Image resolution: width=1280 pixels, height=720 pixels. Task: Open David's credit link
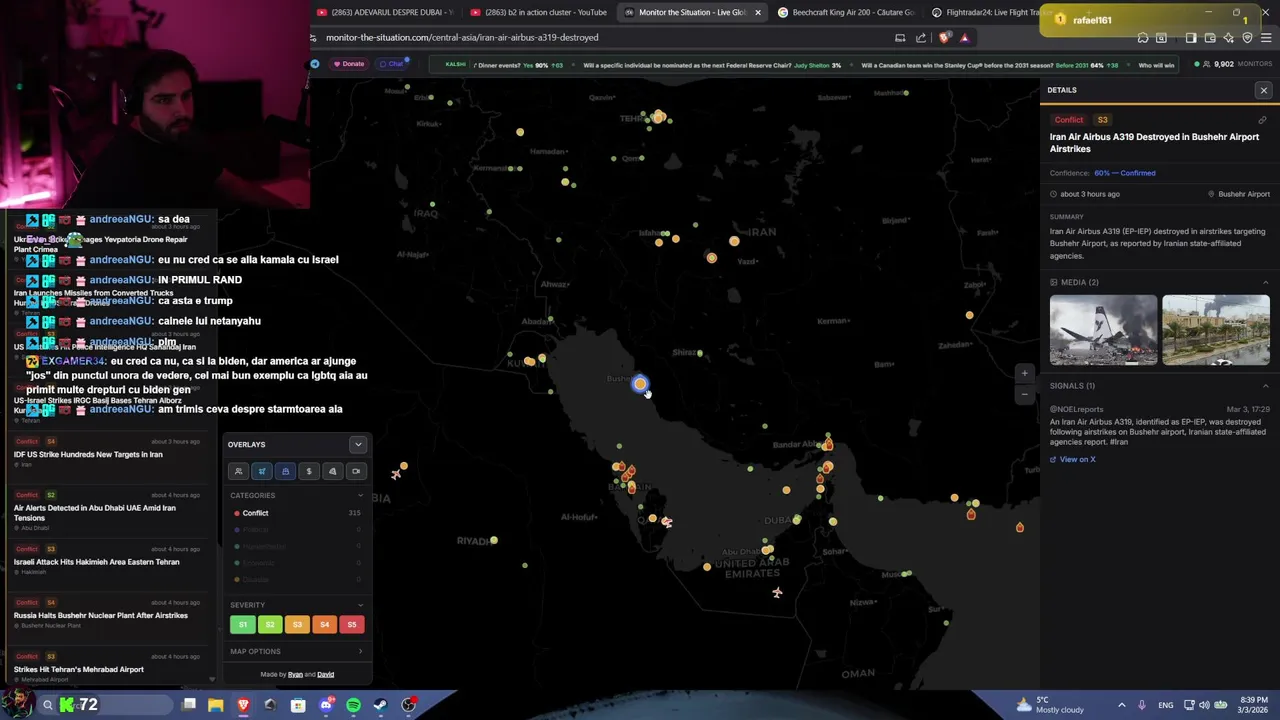click(x=326, y=674)
